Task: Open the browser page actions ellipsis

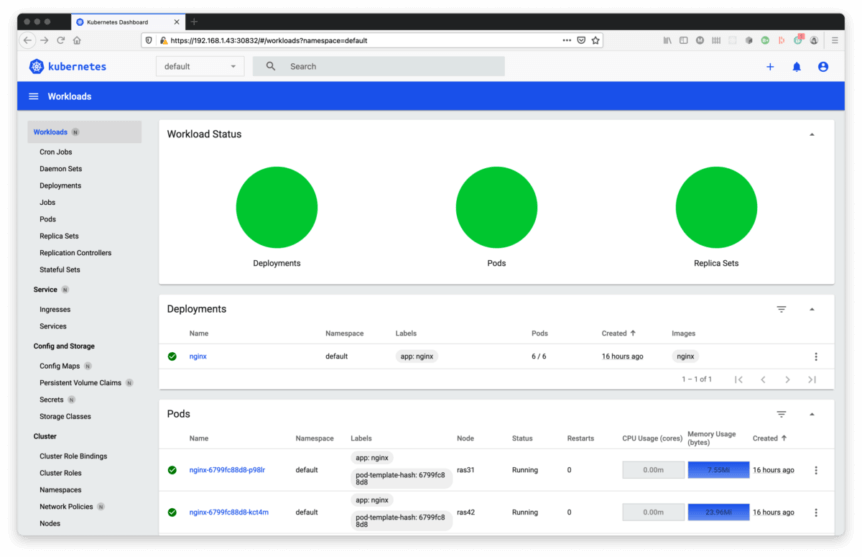Action: point(567,40)
